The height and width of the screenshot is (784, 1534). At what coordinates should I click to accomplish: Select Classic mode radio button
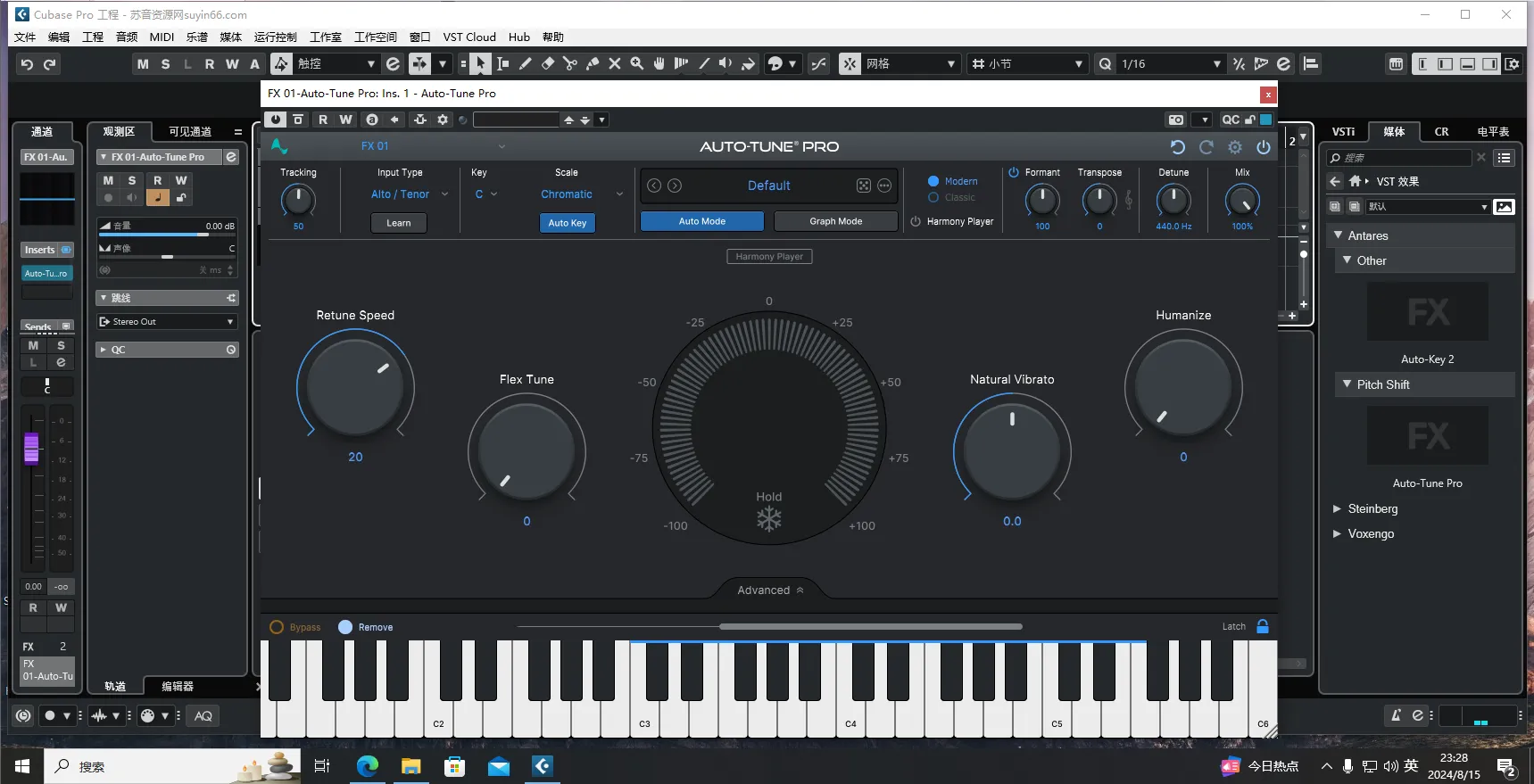[x=933, y=197]
